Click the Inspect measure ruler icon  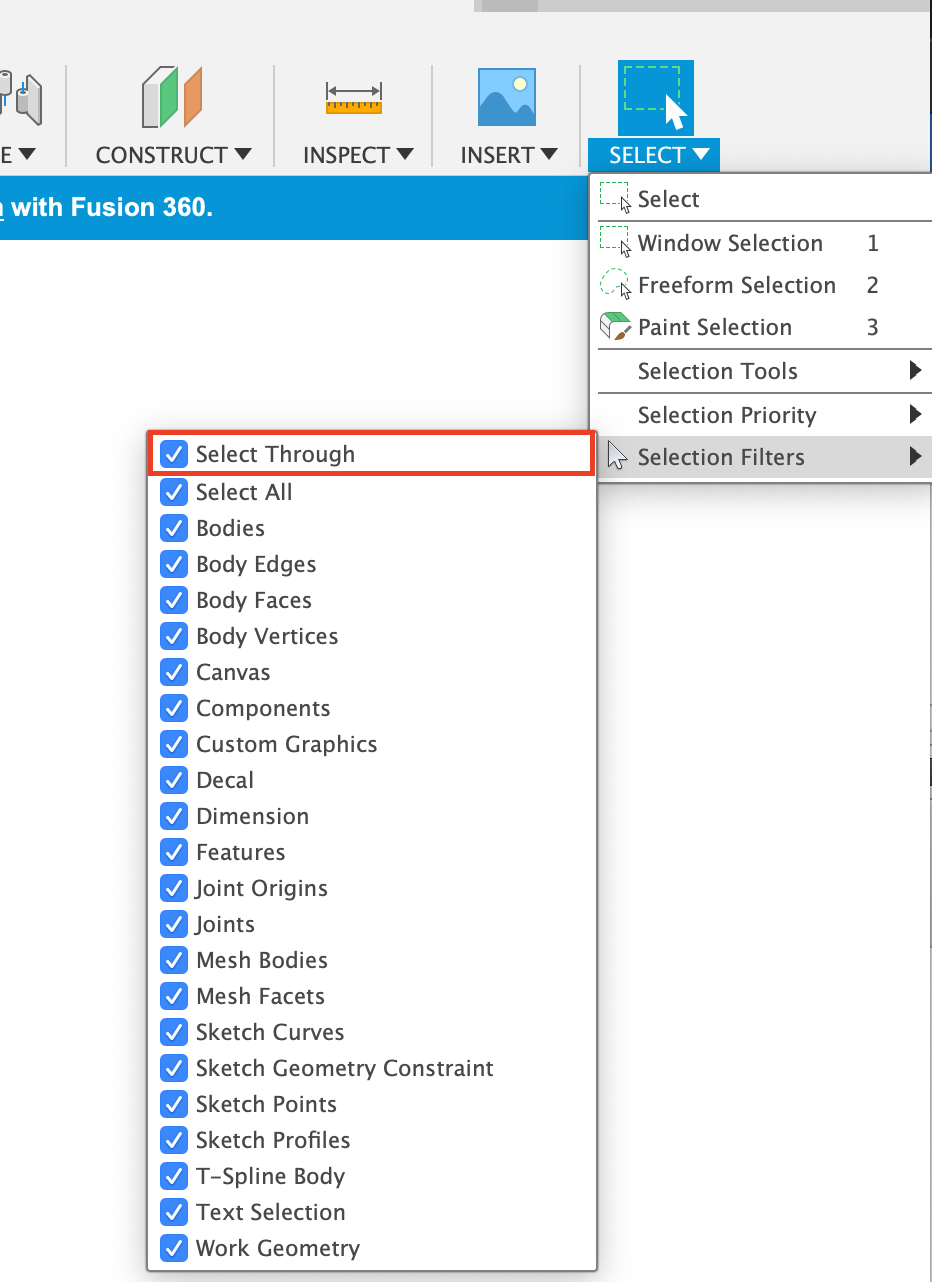coord(354,97)
